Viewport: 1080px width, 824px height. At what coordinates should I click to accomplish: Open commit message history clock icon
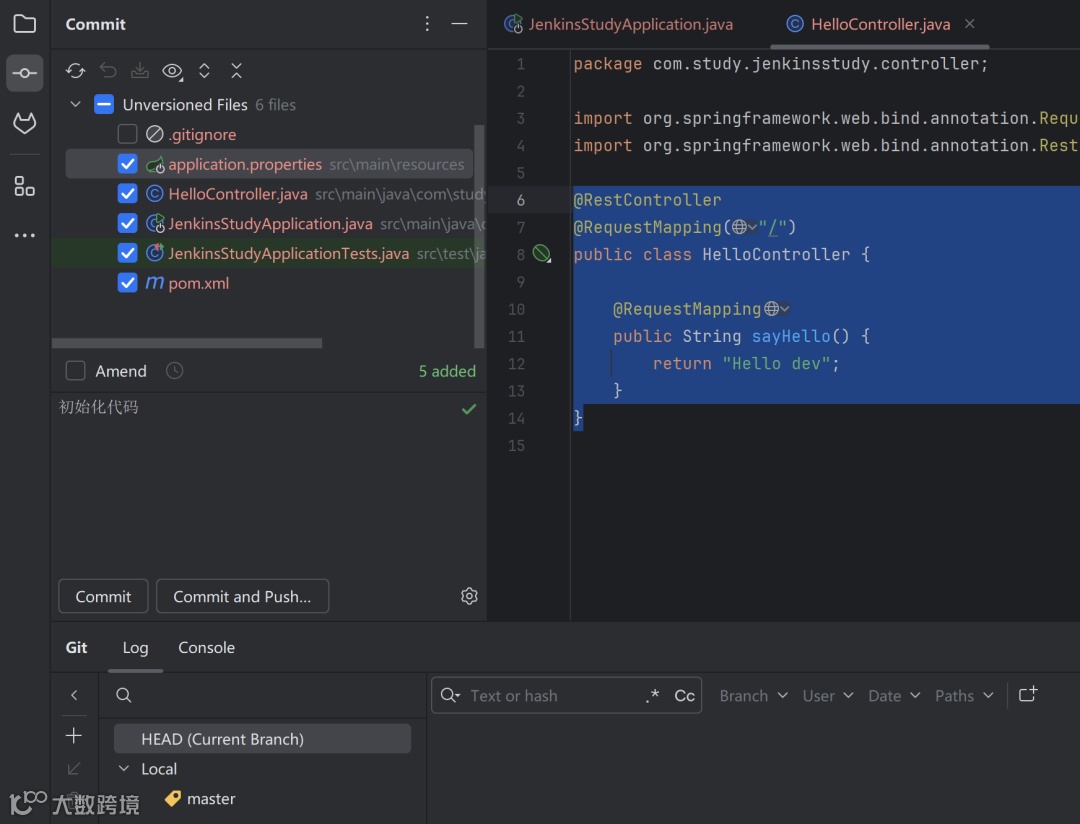click(174, 371)
